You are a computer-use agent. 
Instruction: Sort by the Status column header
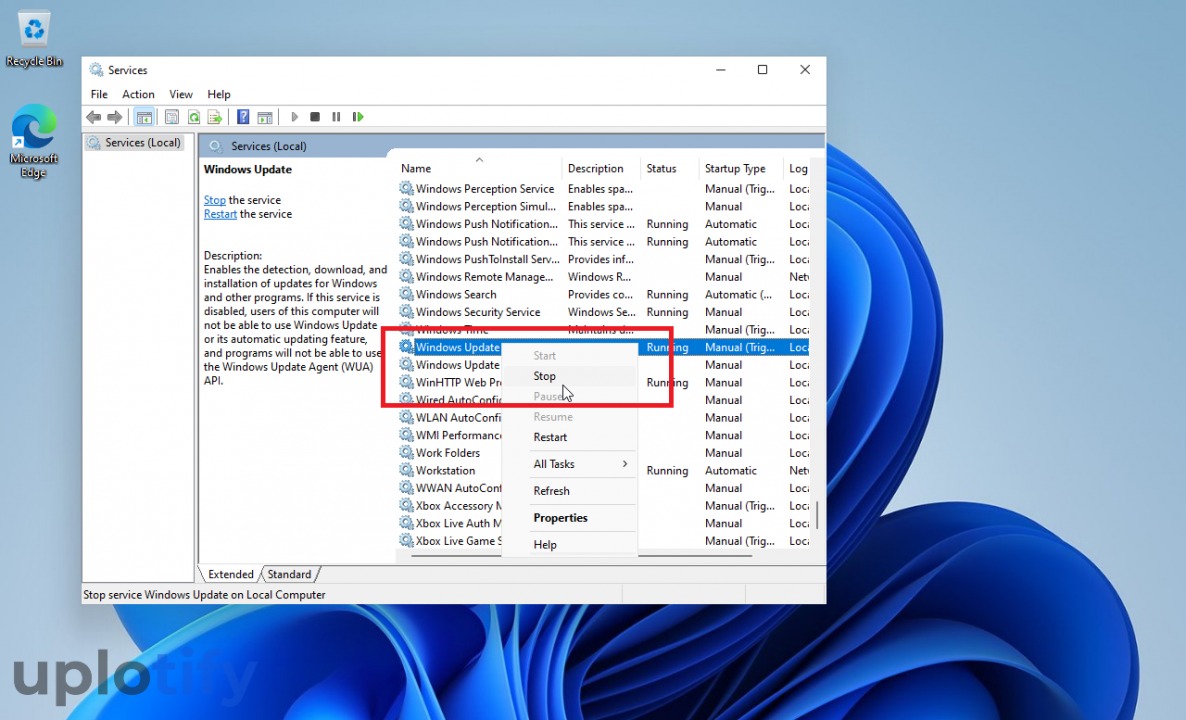(x=670, y=168)
